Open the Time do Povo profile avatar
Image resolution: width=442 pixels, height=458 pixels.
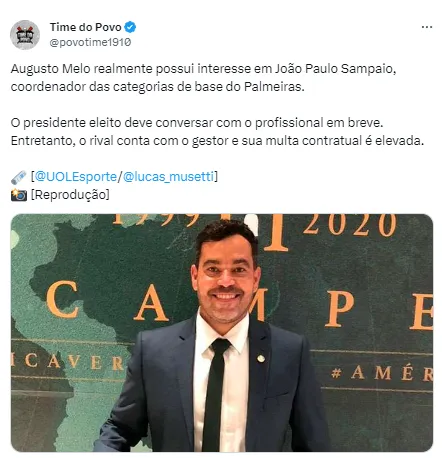click(25, 35)
